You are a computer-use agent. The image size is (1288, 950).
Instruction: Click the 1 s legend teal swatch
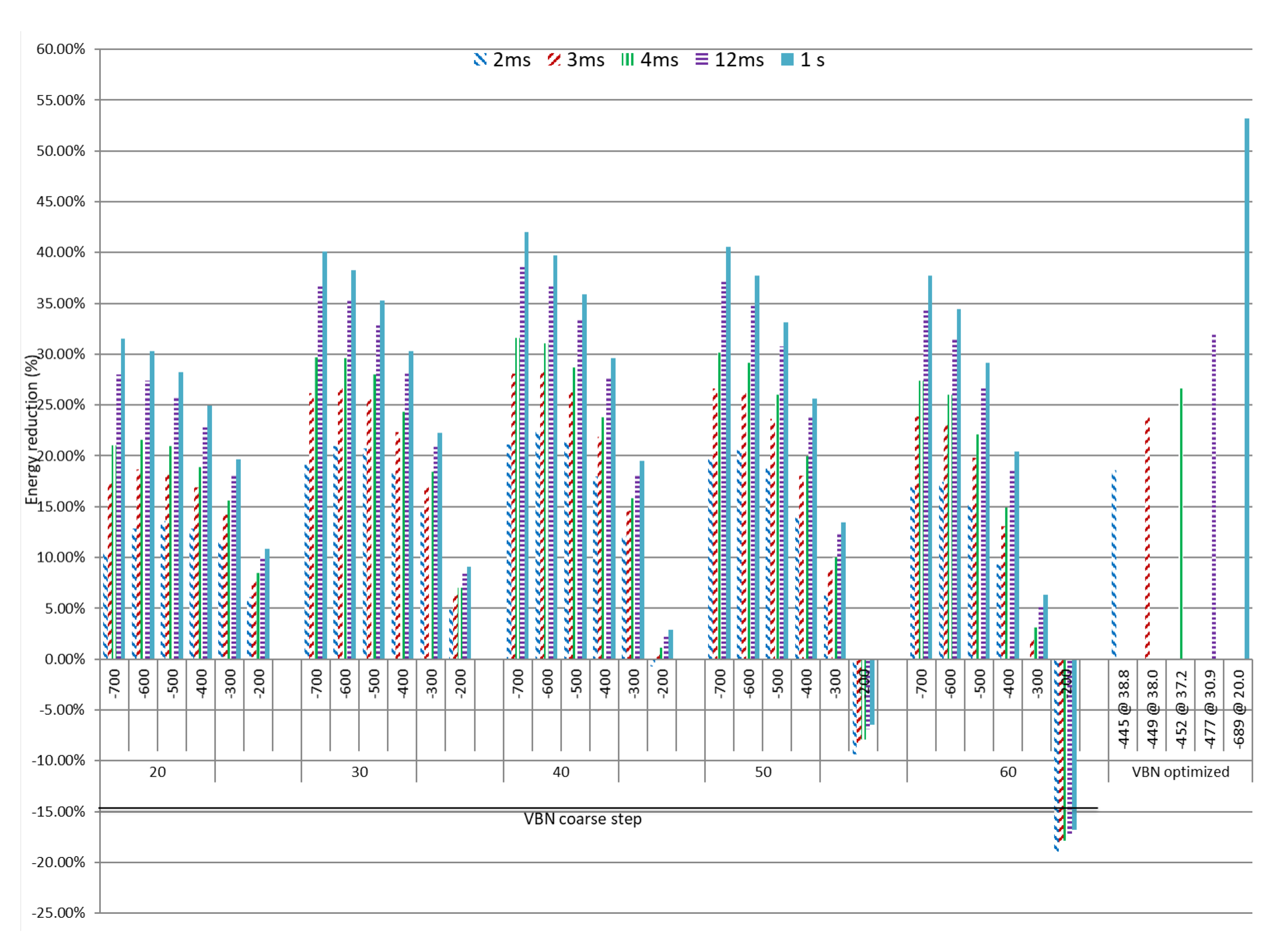(x=787, y=59)
